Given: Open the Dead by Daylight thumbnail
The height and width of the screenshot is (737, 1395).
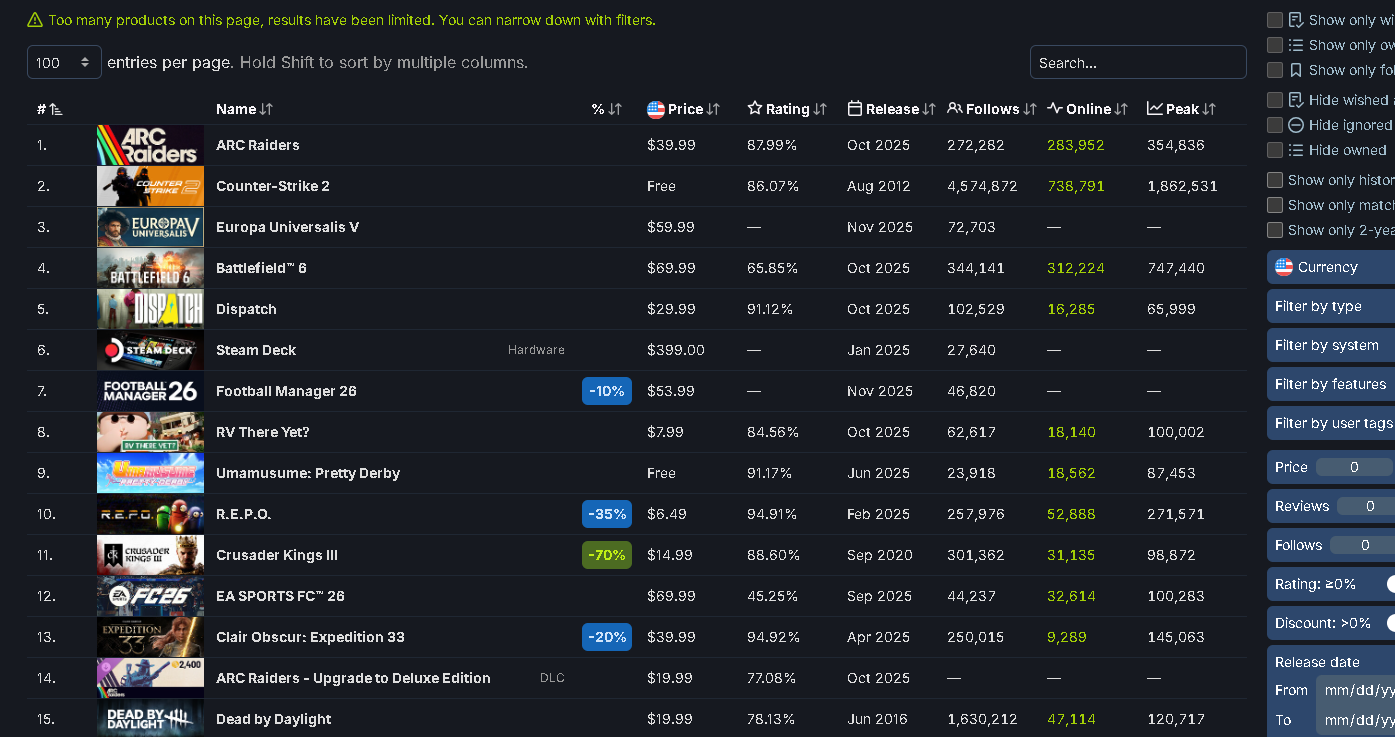Looking at the screenshot, I should (x=150, y=719).
